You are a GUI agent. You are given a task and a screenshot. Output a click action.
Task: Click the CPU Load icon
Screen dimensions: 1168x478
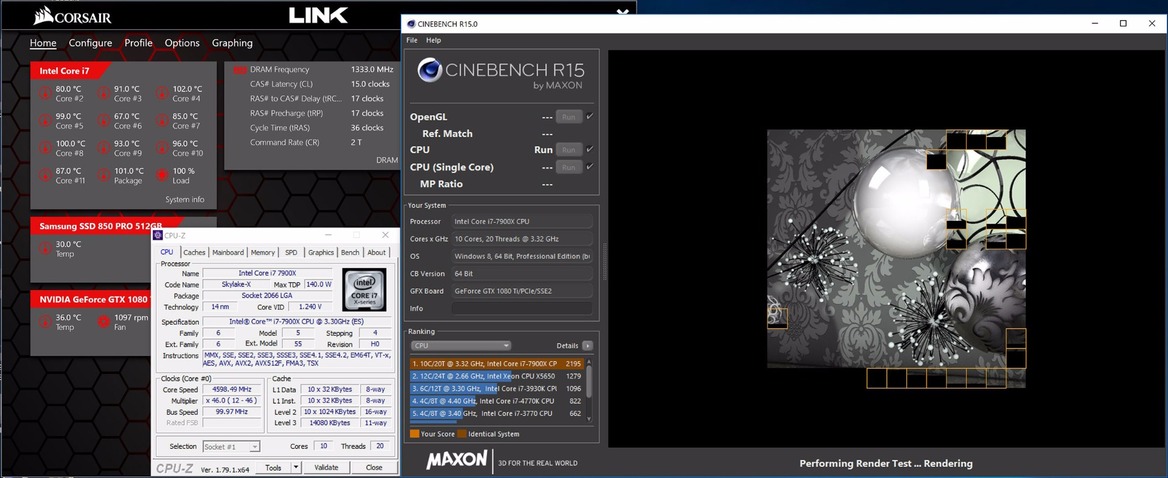tap(162, 176)
